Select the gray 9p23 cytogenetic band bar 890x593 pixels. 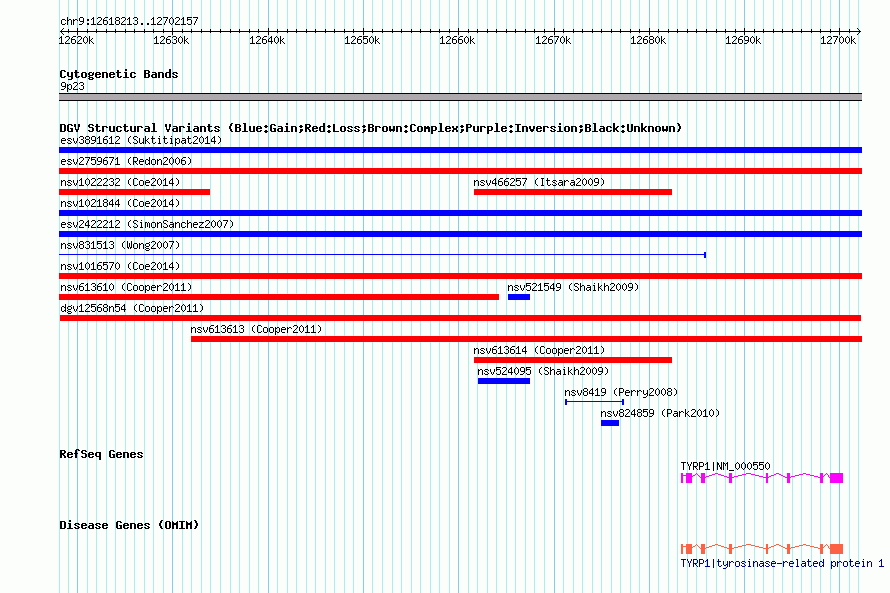[x=460, y=97]
